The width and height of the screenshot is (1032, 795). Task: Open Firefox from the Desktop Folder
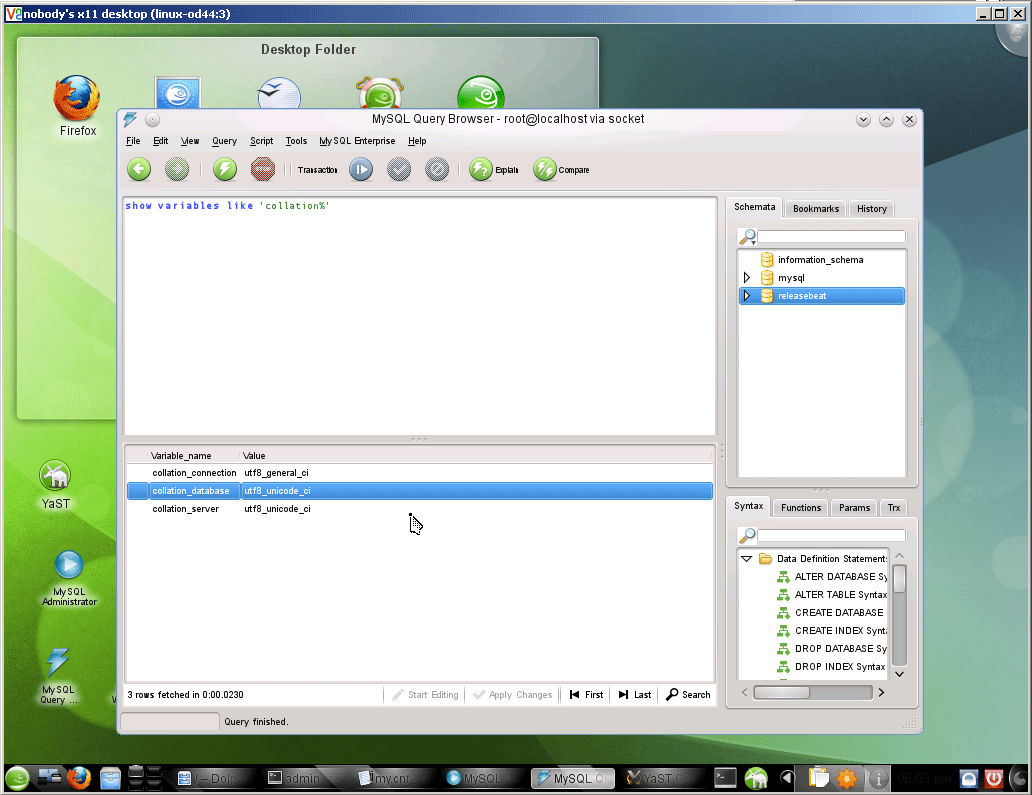pyautogui.click(x=78, y=105)
